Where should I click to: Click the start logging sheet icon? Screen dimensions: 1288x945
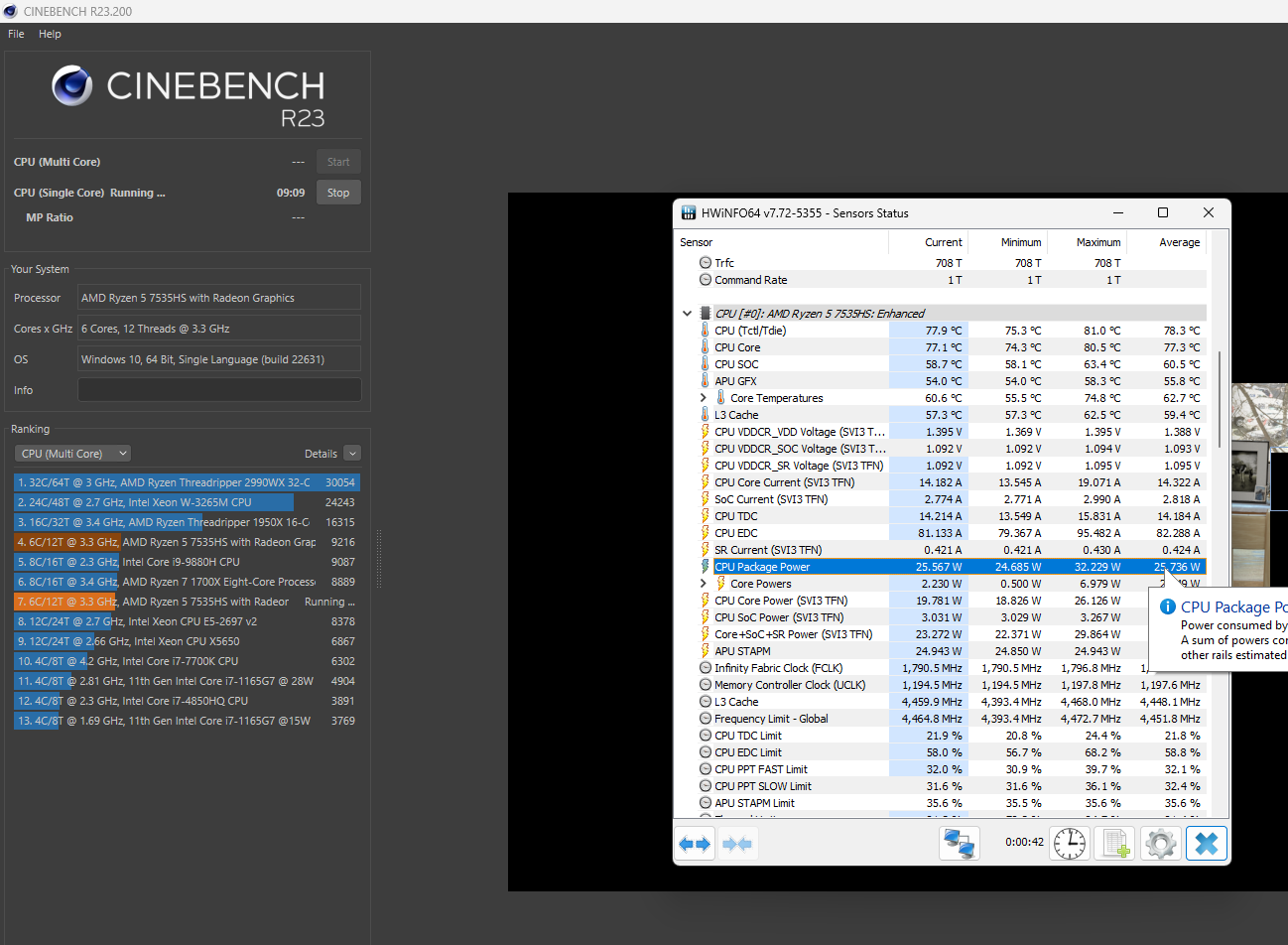click(x=1115, y=844)
